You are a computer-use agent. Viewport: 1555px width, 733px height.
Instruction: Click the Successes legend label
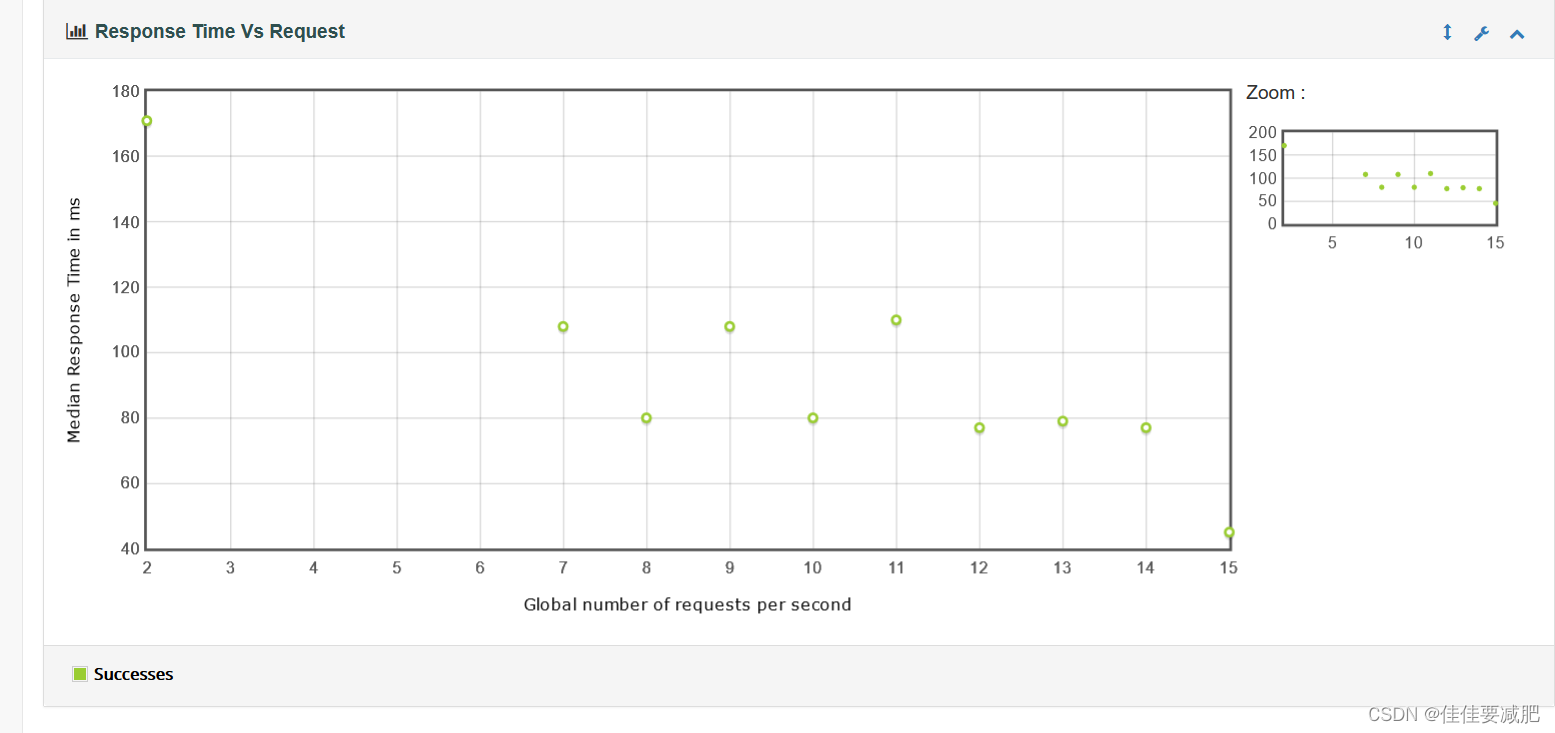coord(134,674)
